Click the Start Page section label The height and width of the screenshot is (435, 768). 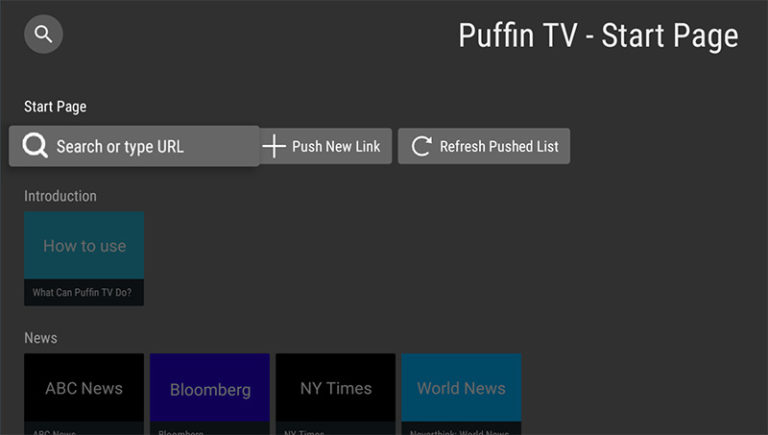[x=55, y=107]
